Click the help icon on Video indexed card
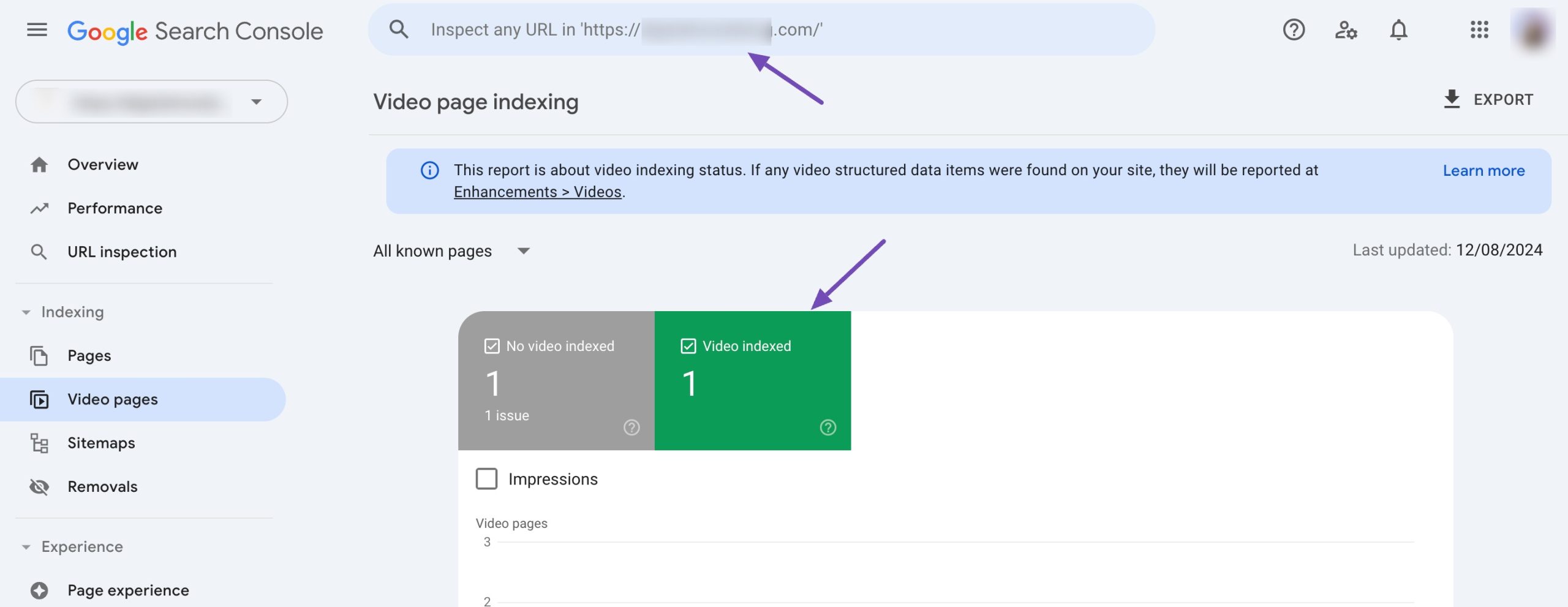The width and height of the screenshot is (1568, 607). click(x=827, y=428)
